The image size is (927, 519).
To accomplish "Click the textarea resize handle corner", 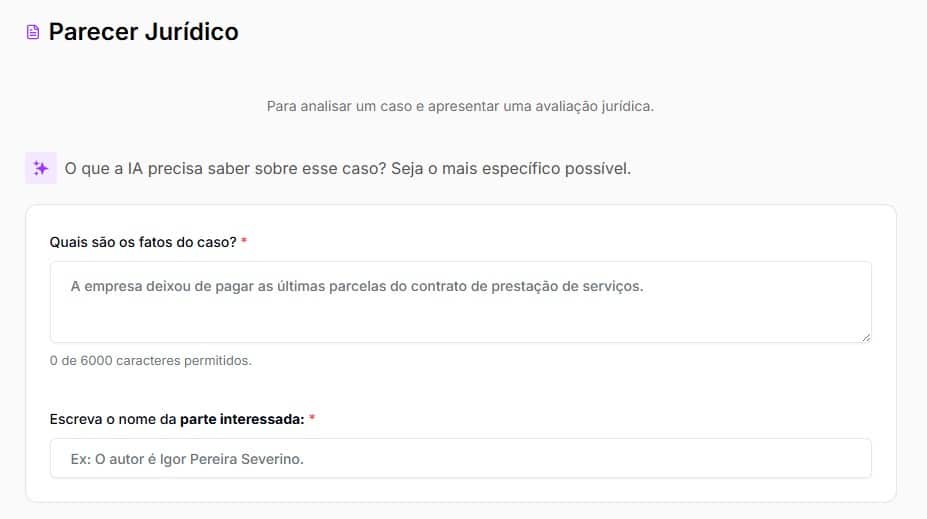I will pos(866,338).
